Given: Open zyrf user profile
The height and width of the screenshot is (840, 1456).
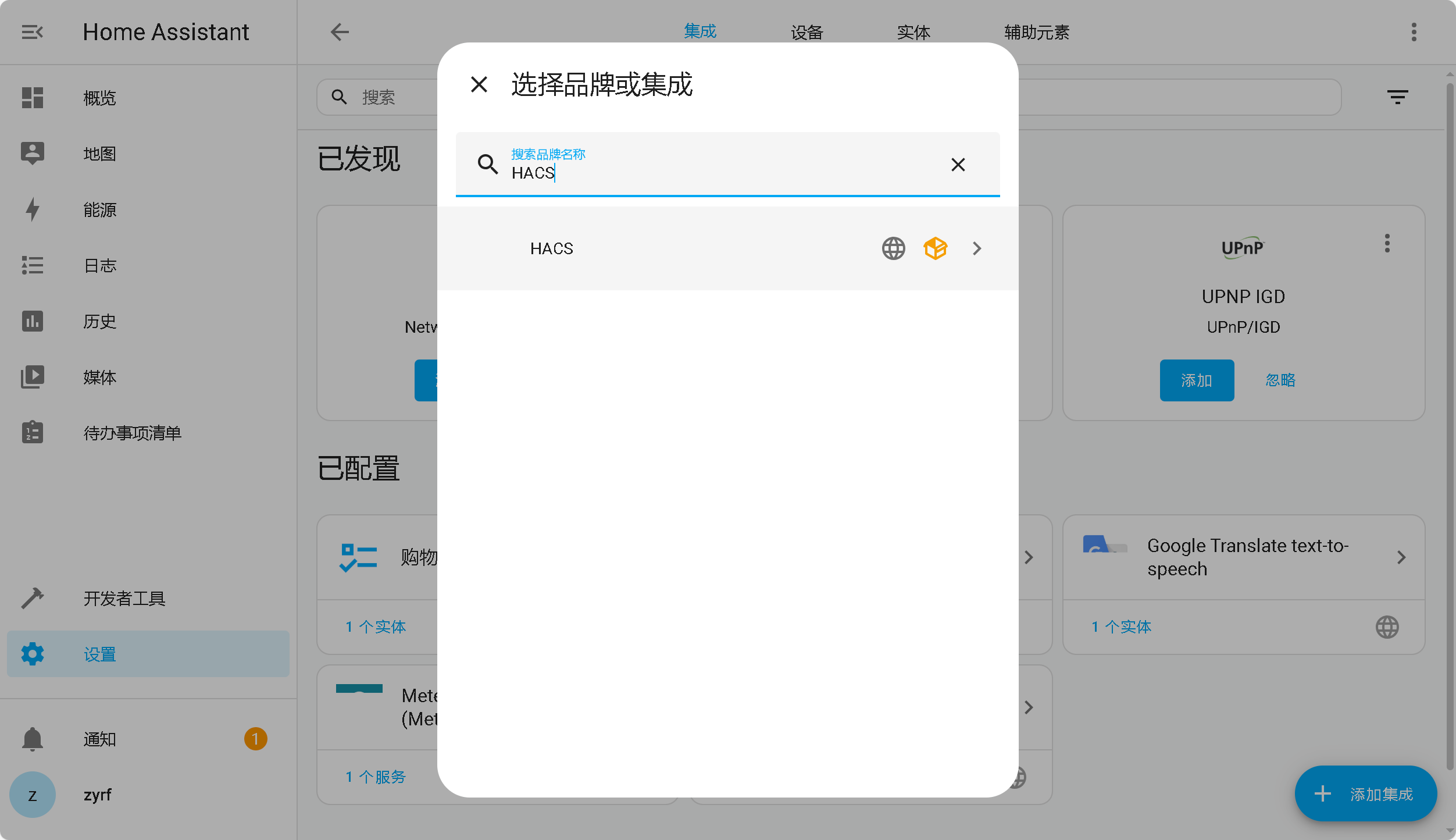Looking at the screenshot, I should tap(148, 795).
